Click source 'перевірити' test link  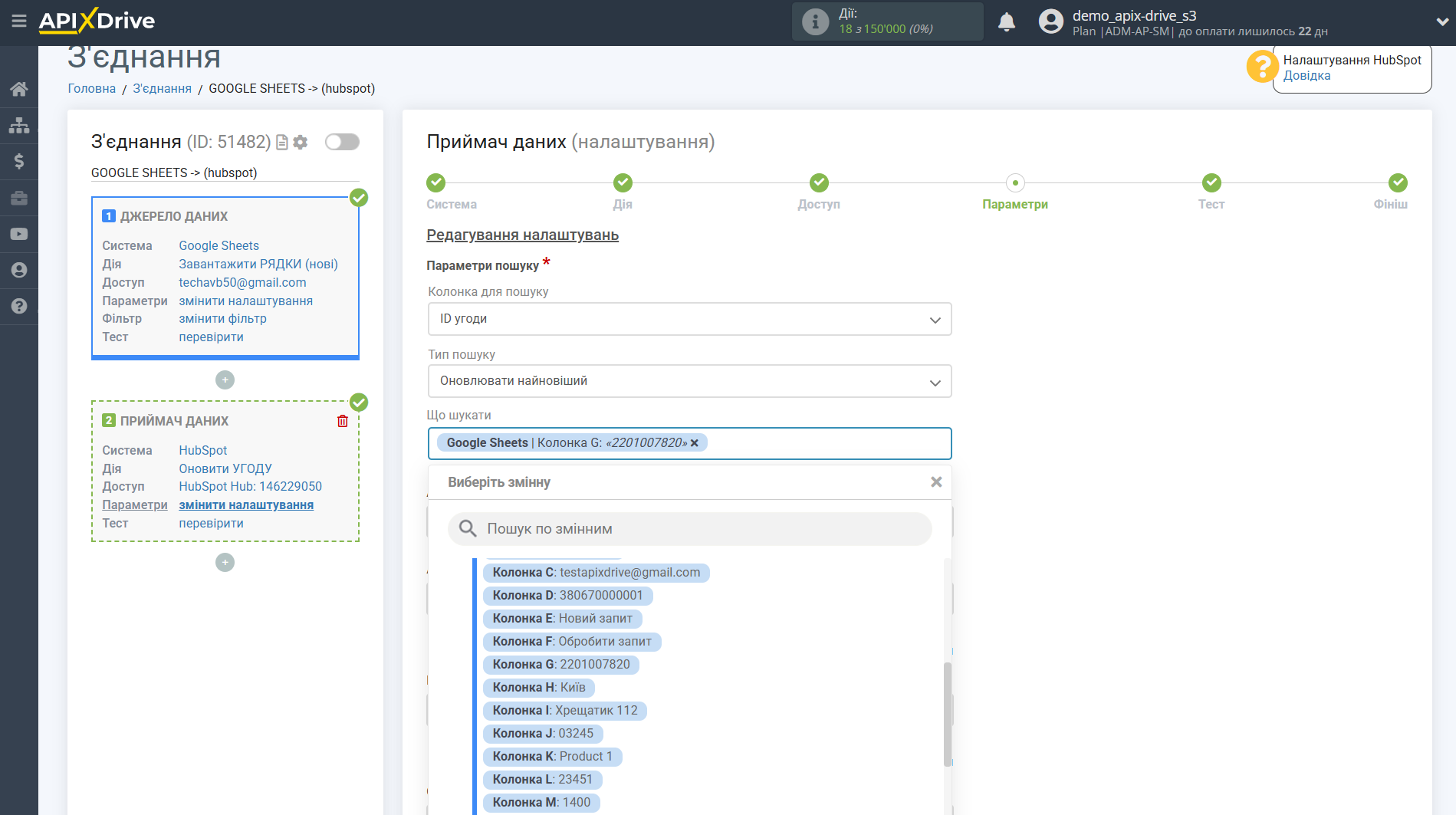click(x=212, y=337)
